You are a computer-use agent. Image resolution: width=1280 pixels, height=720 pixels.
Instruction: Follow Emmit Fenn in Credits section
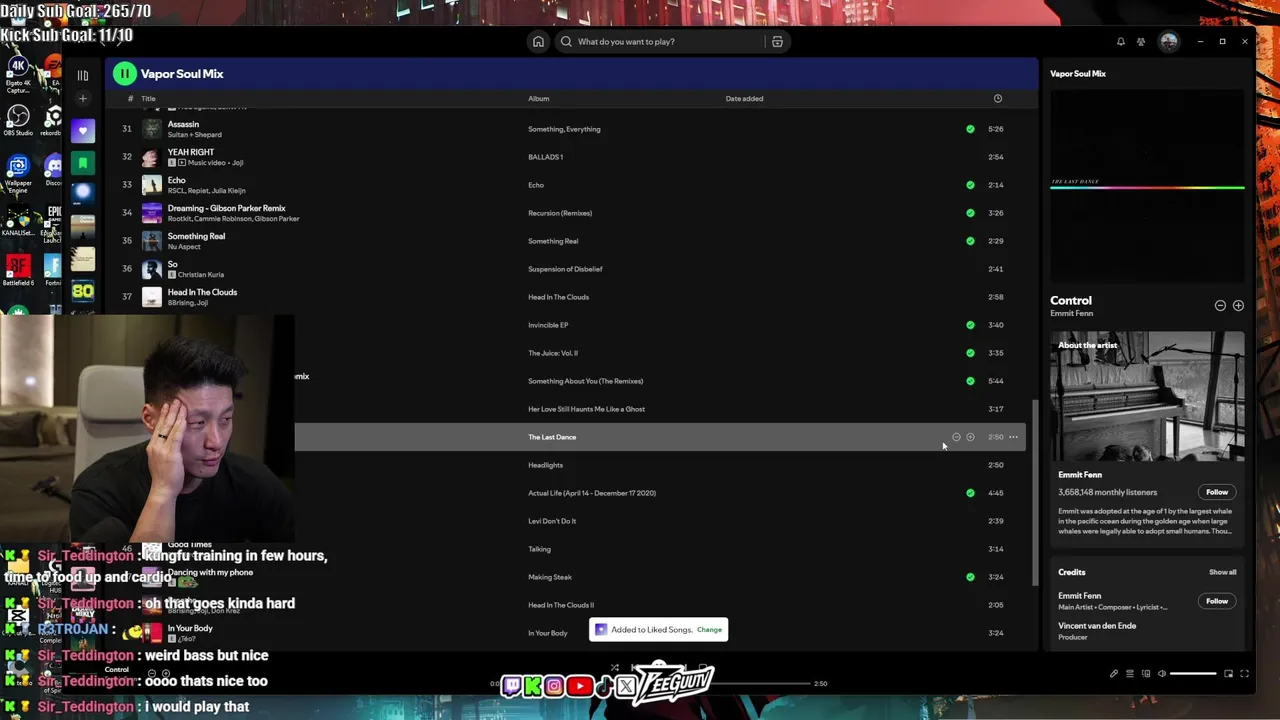click(1216, 601)
